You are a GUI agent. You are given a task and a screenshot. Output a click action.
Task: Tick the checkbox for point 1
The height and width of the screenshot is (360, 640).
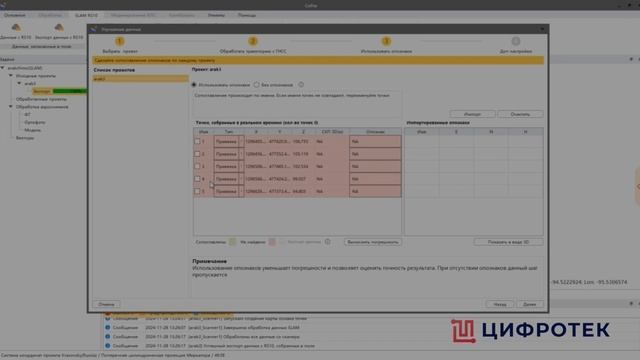(198, 142)
